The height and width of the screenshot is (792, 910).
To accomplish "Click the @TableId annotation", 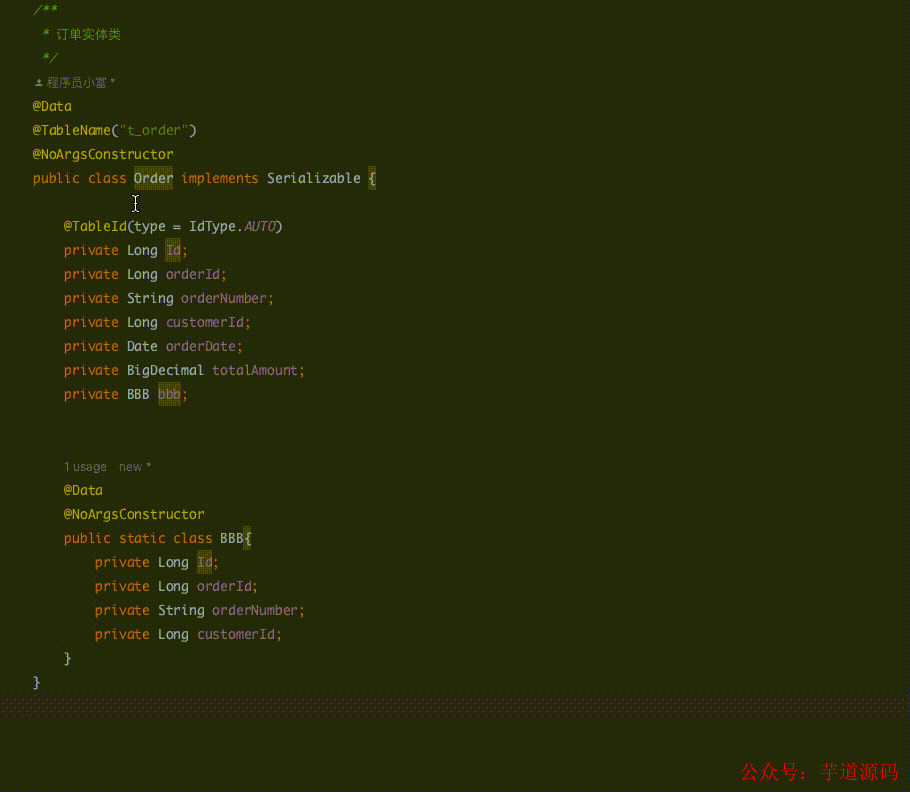I will pos(95,226).
